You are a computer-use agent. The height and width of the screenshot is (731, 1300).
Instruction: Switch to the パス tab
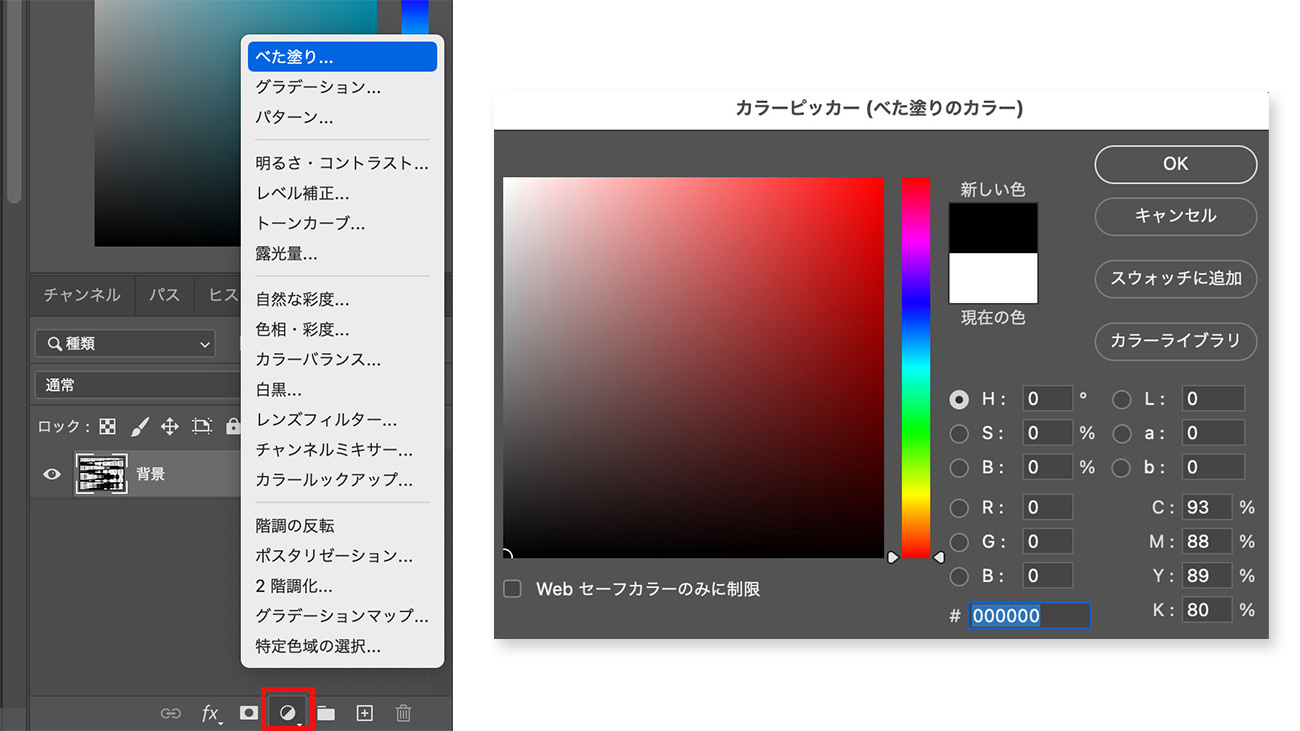click(164, 295)
